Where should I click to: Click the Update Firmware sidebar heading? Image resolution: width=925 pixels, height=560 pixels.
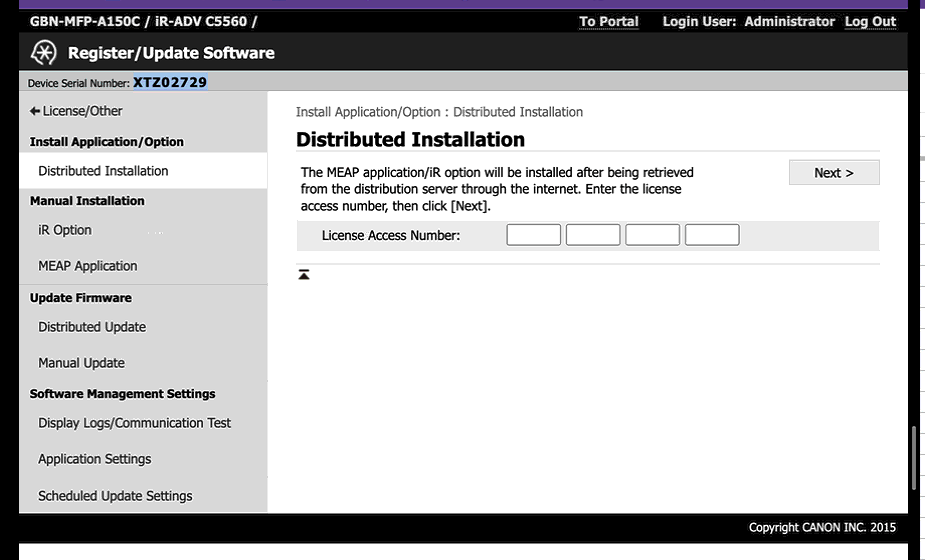tap(81, 298)
